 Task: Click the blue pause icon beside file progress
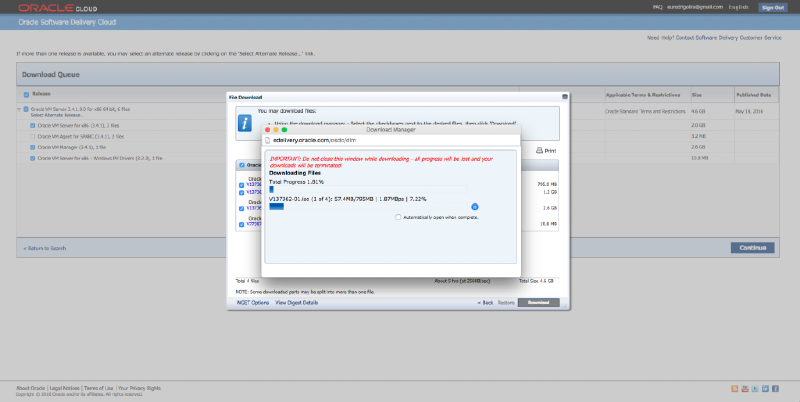coord(475,206)
